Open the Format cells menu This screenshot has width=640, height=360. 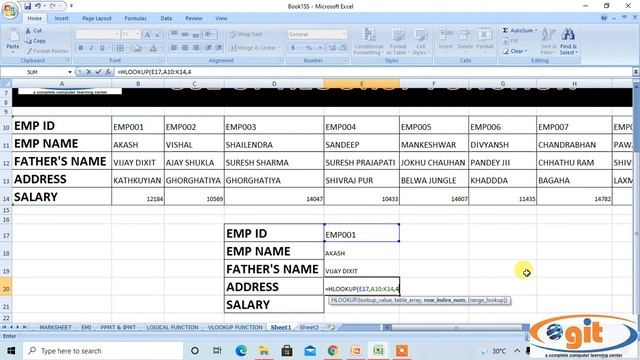click(x=484, y=38)
